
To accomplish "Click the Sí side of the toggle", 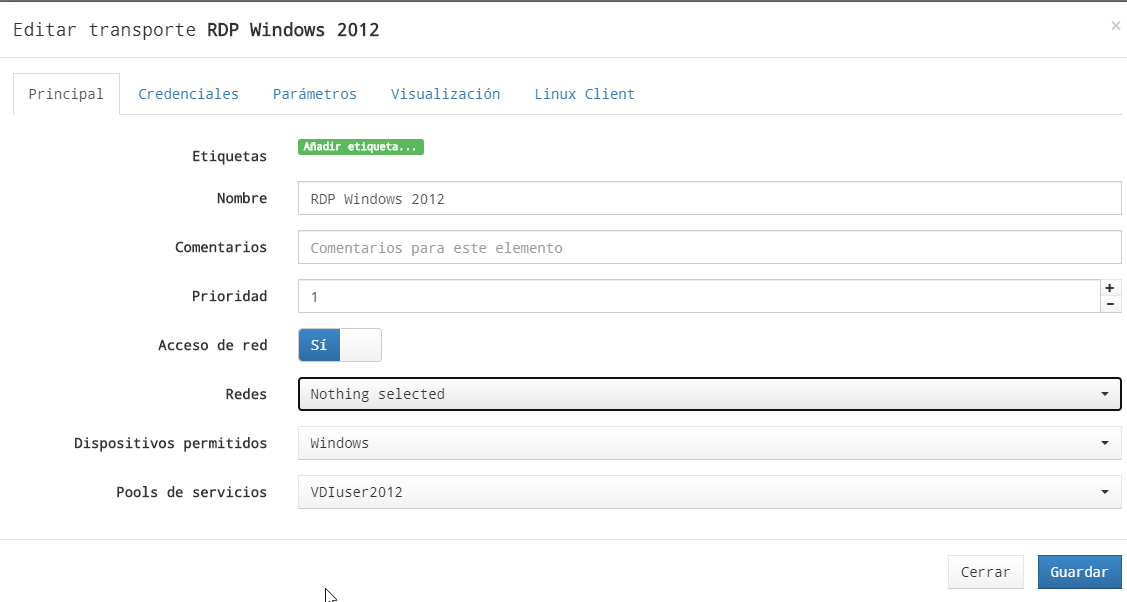I will (319, 345).
